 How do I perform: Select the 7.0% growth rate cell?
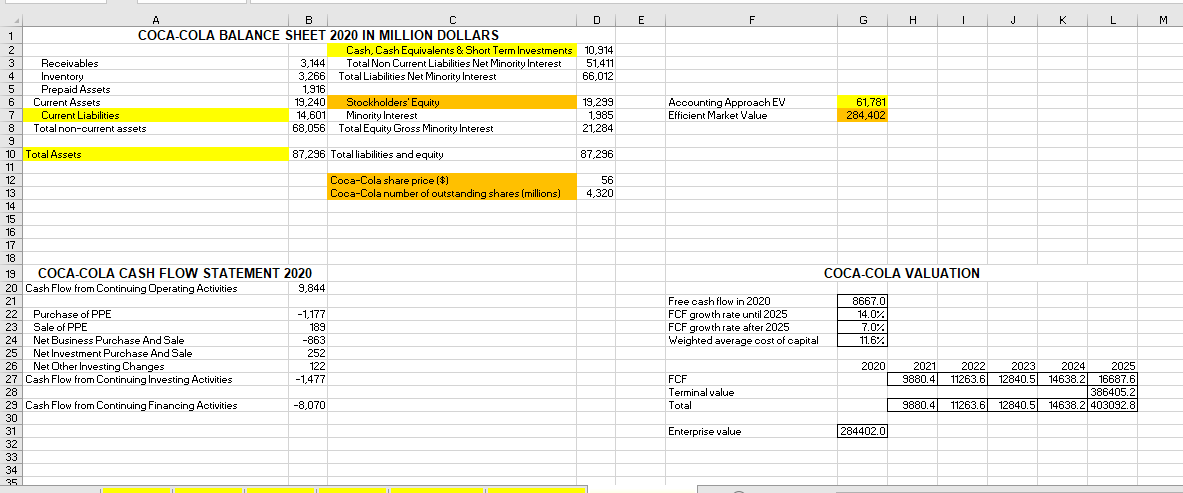pyautogui.click(x=863, y=327)
